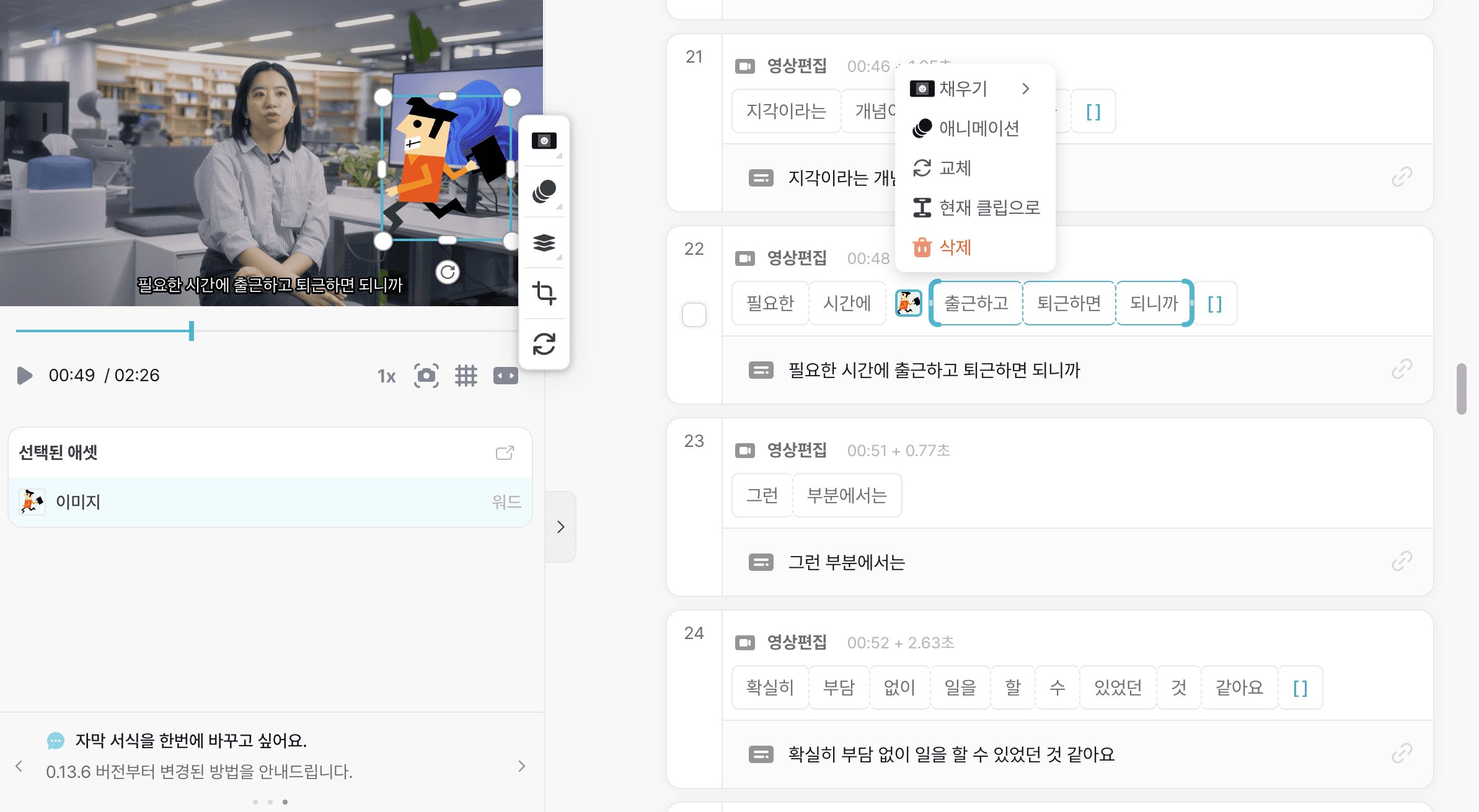Click the video progress slider handle
Viewport: 1479px width, 812px height.
tap(192, 331)
